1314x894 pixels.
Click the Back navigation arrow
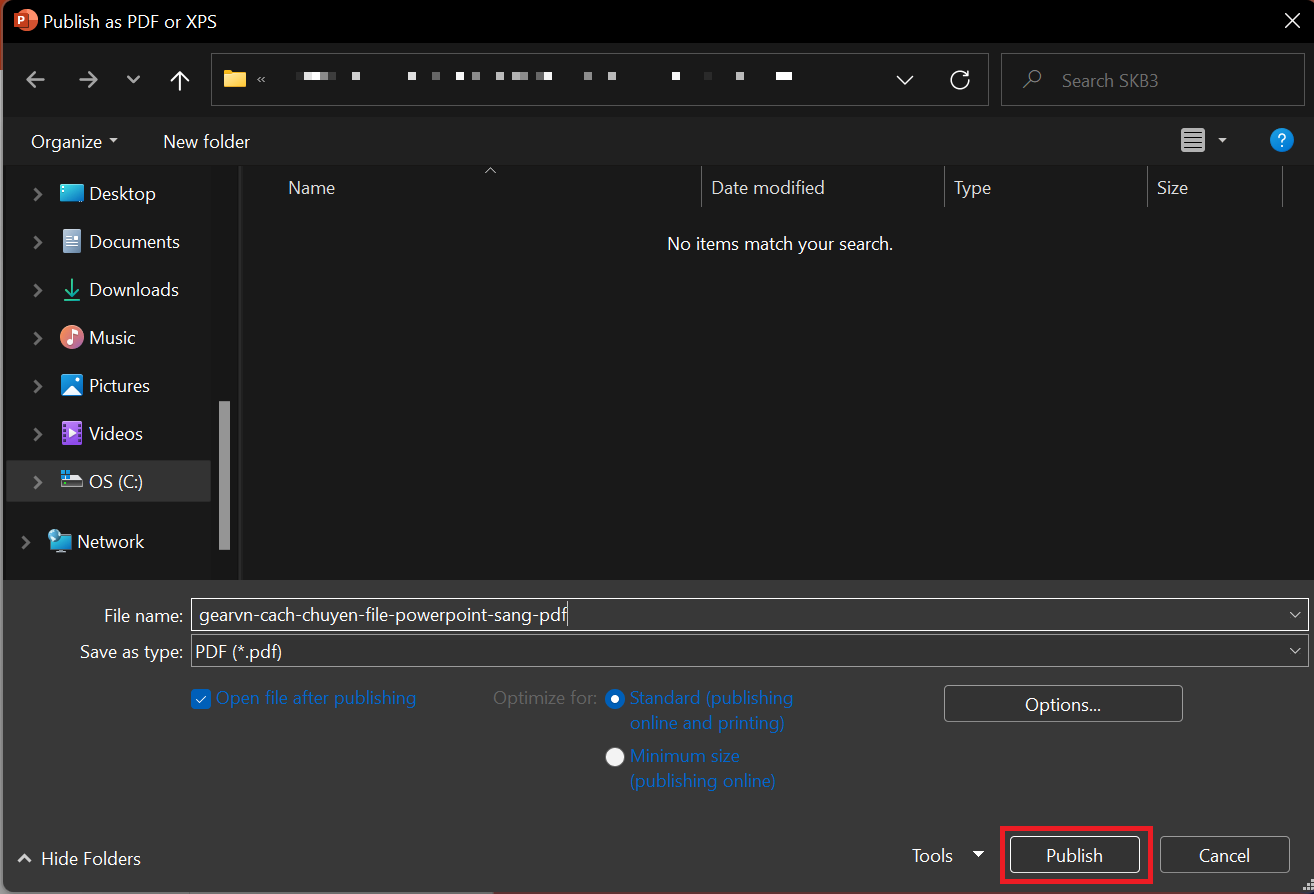point(36,80)
